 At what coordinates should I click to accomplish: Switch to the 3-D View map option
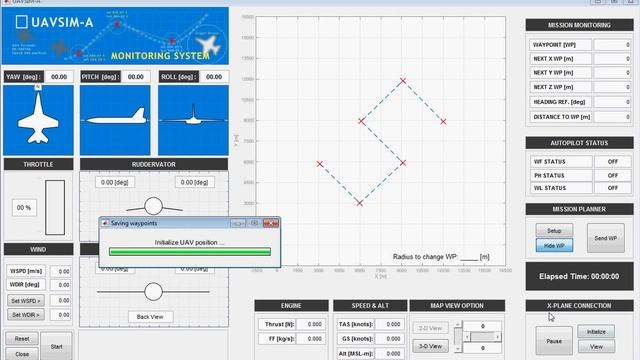(x=430, y=346)
